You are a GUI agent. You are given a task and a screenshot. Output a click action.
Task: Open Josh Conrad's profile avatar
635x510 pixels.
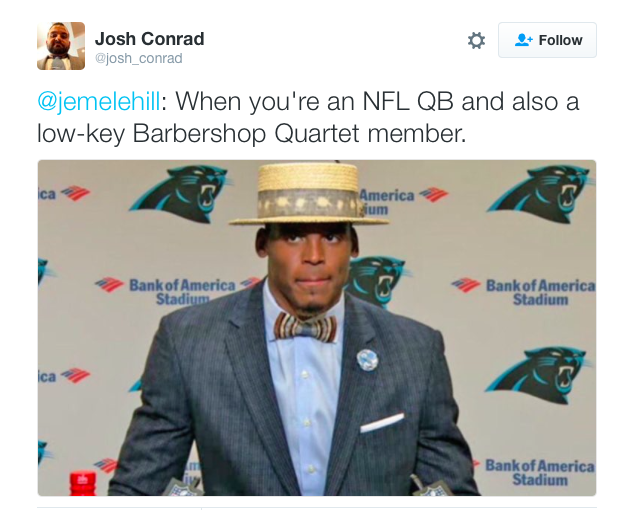click(x=61, y=46)
